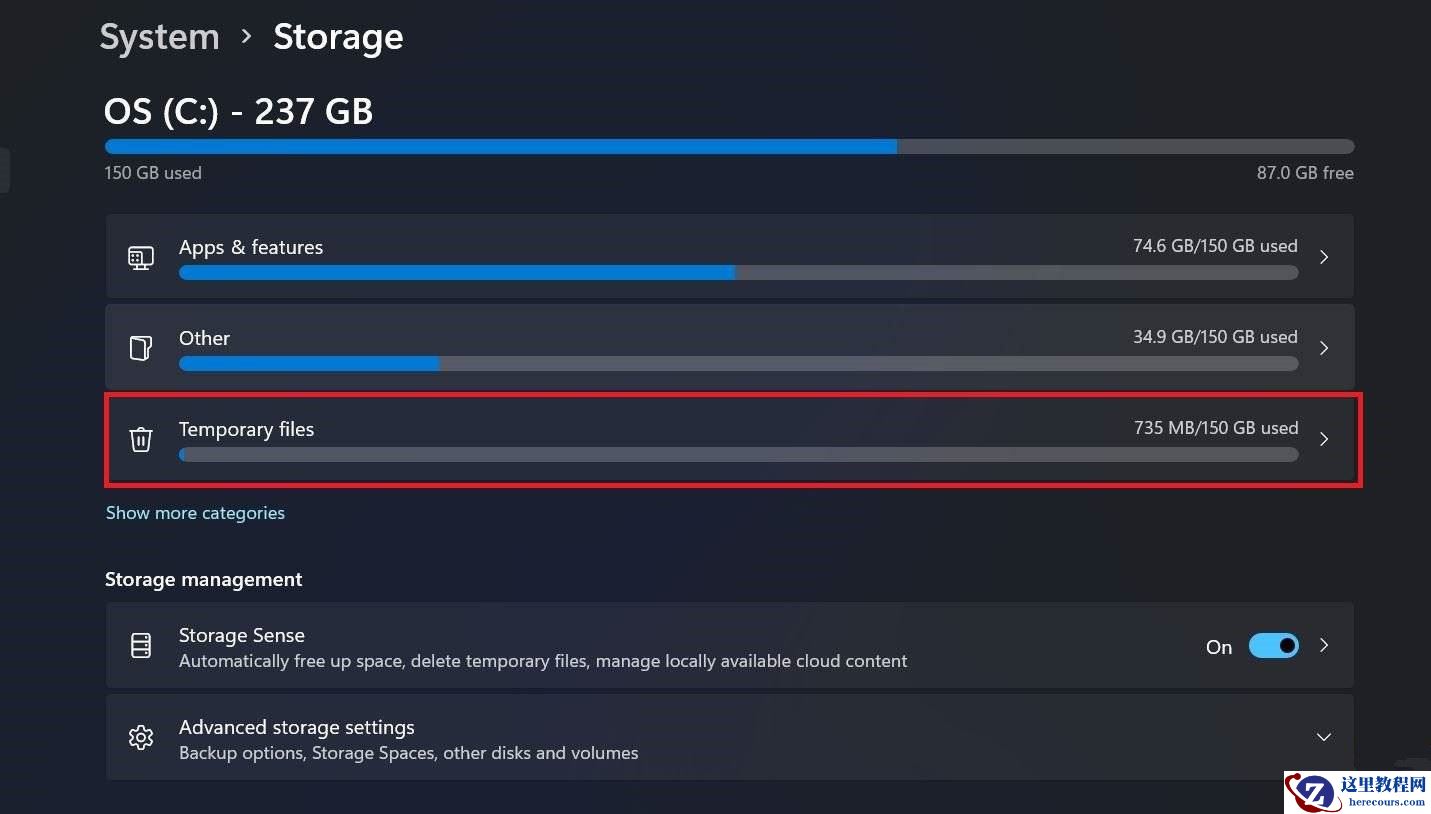This screenshot has width=1431, height=814.
Task: Open Temporary files via its right arrow
Action: pyautogui.click(x=1323, y=439)
